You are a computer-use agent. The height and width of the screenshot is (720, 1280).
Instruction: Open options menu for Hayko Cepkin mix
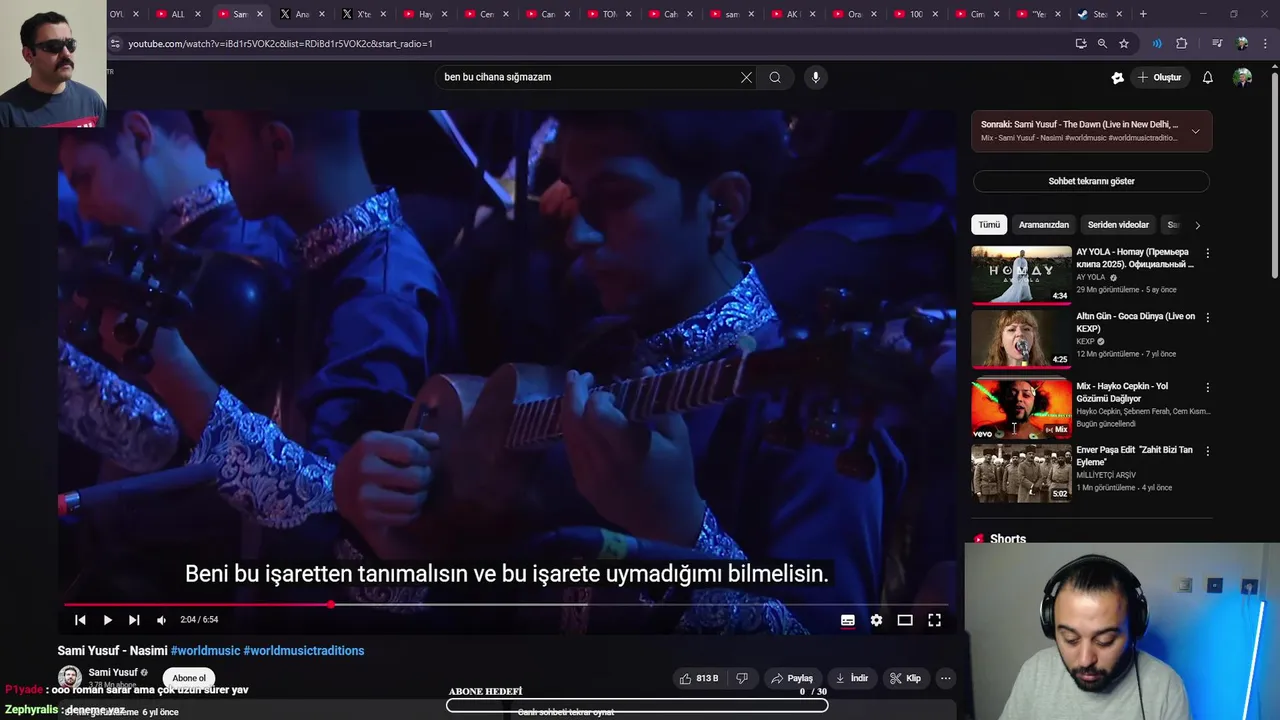(x=1207, y=387)
